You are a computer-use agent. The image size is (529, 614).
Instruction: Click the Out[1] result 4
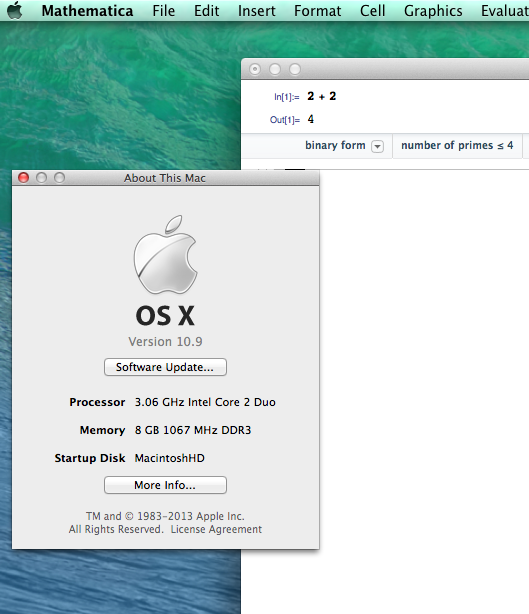pyautogui.click(x=311, y=119)
